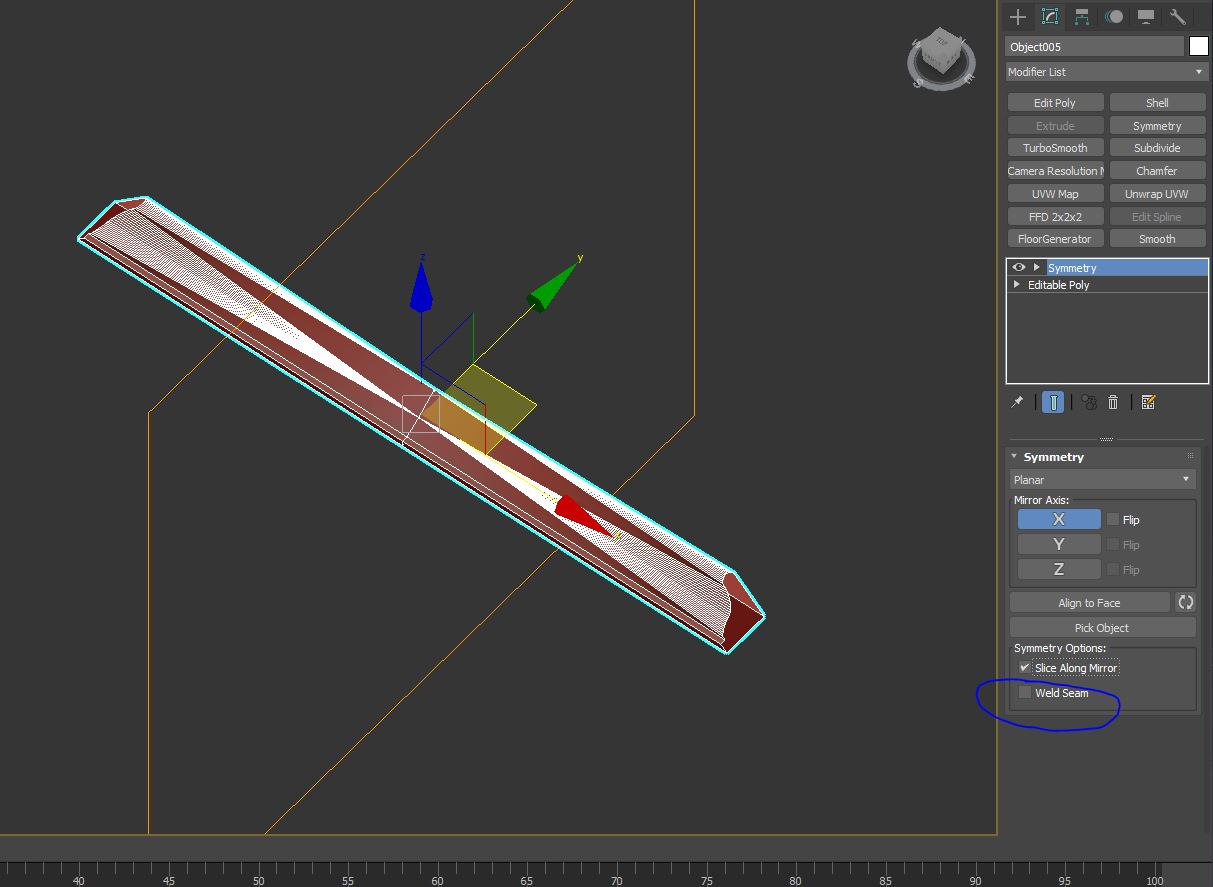Expand the Editable Poly stack entry

tap(1017, 285)
